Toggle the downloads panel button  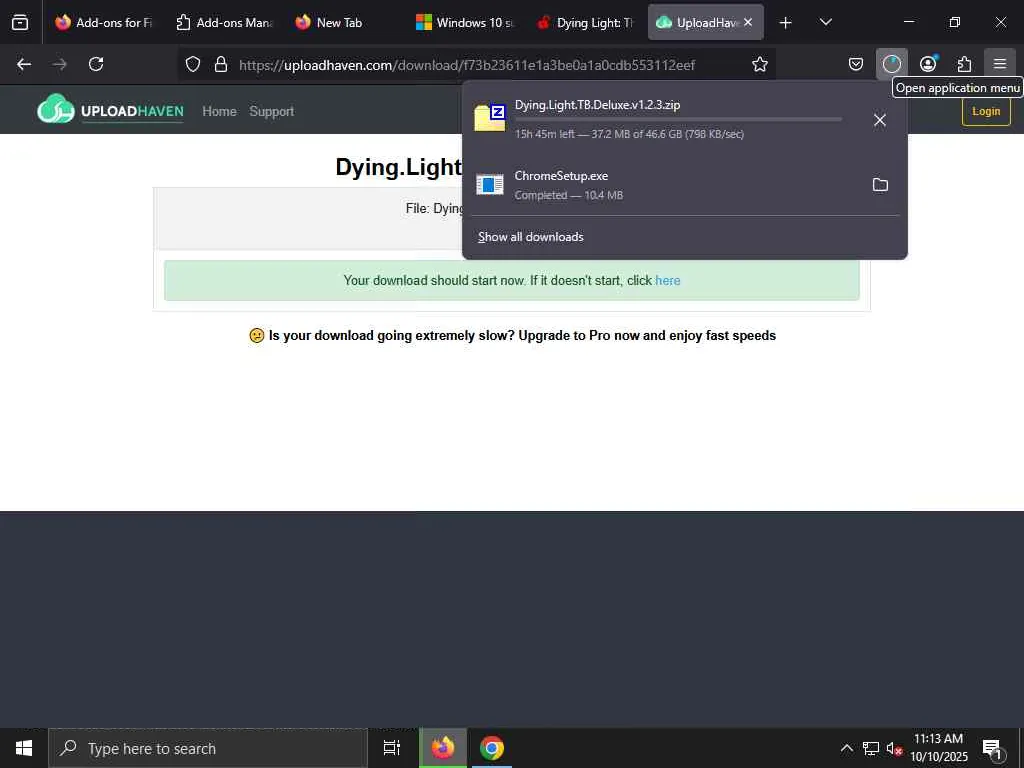click(x=891, y=64)
